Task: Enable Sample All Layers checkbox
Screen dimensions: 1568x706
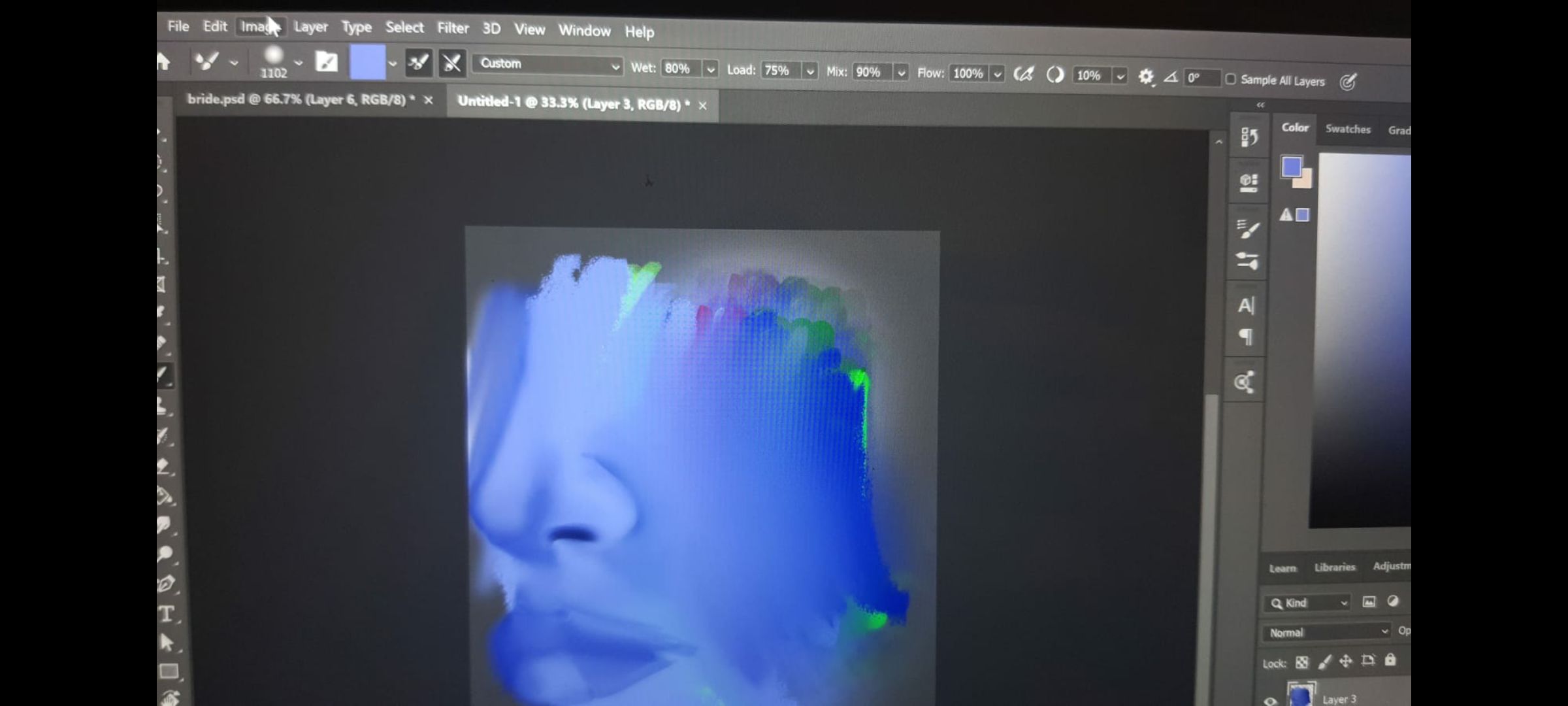Action: coord(1230,79)
